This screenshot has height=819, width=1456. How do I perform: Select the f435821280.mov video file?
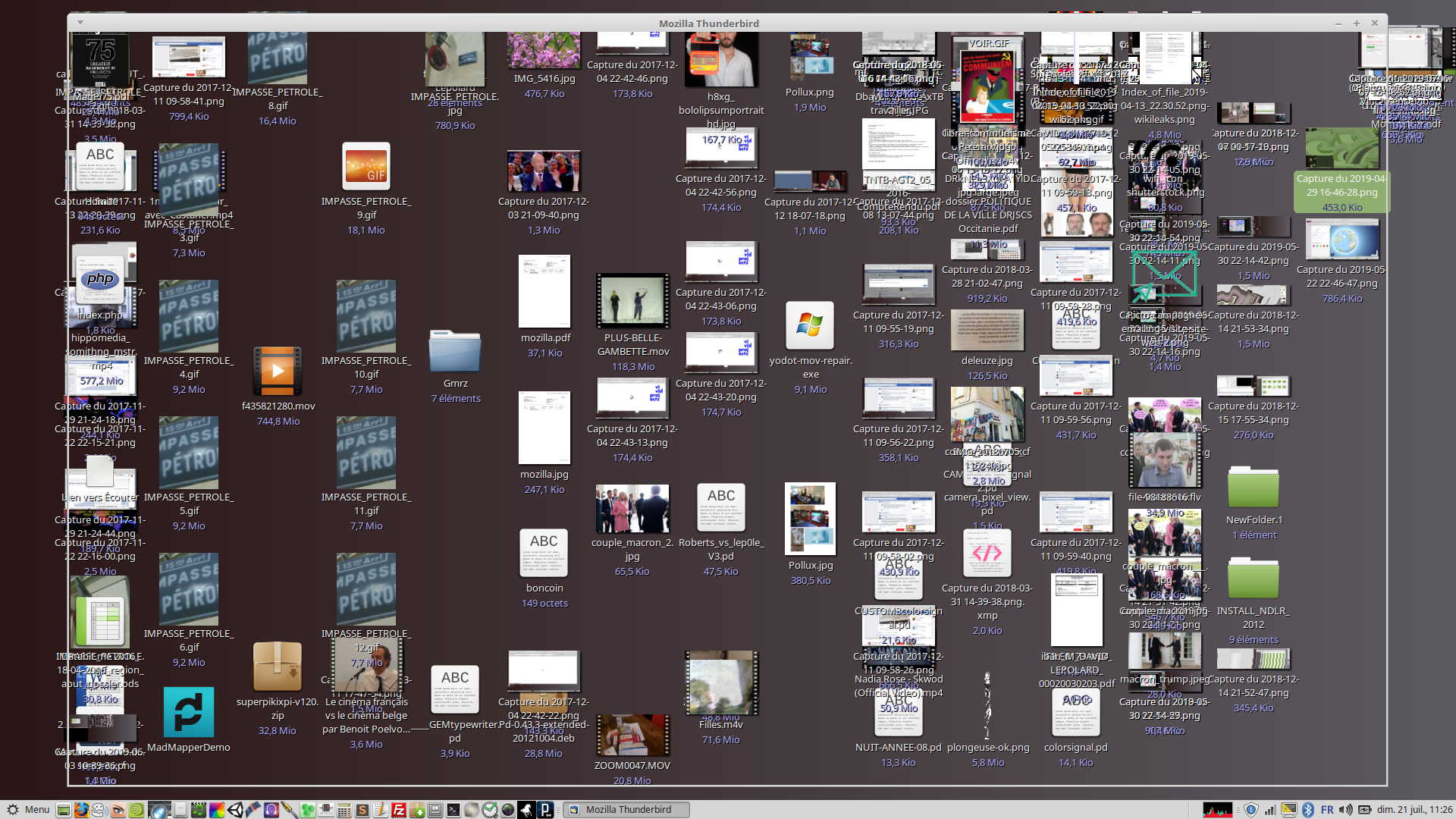(x=278, y=372)
